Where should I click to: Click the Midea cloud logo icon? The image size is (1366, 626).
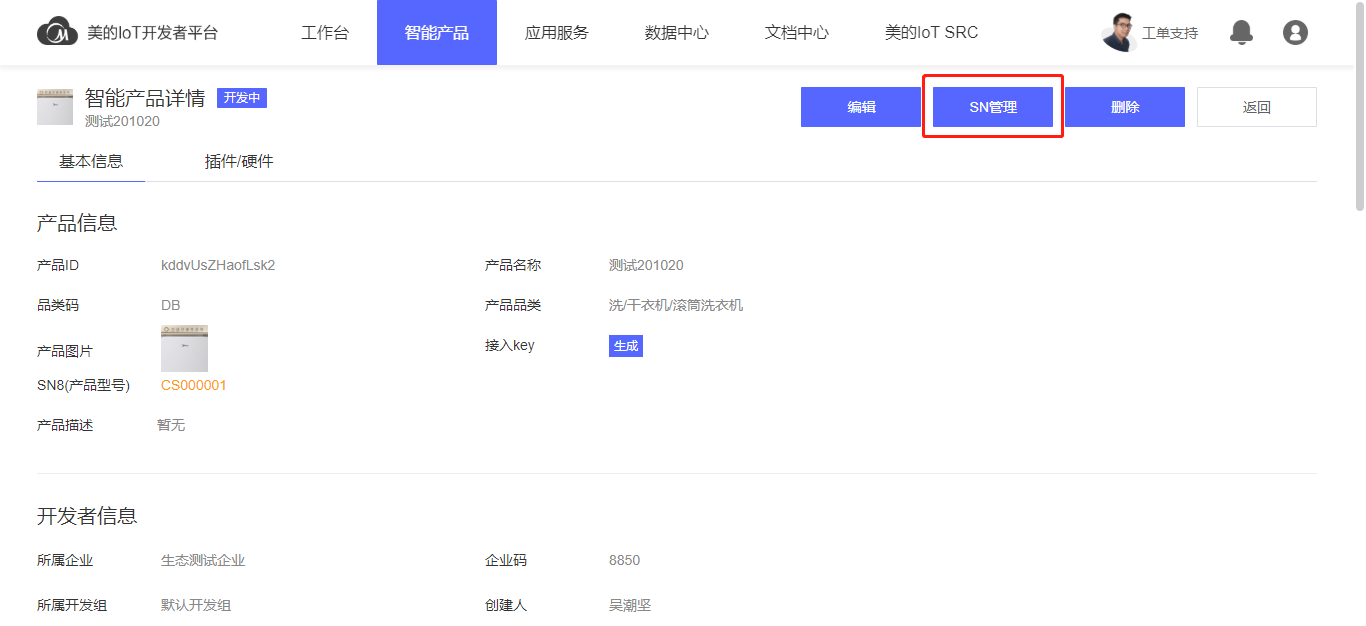(x=57, y=32)
